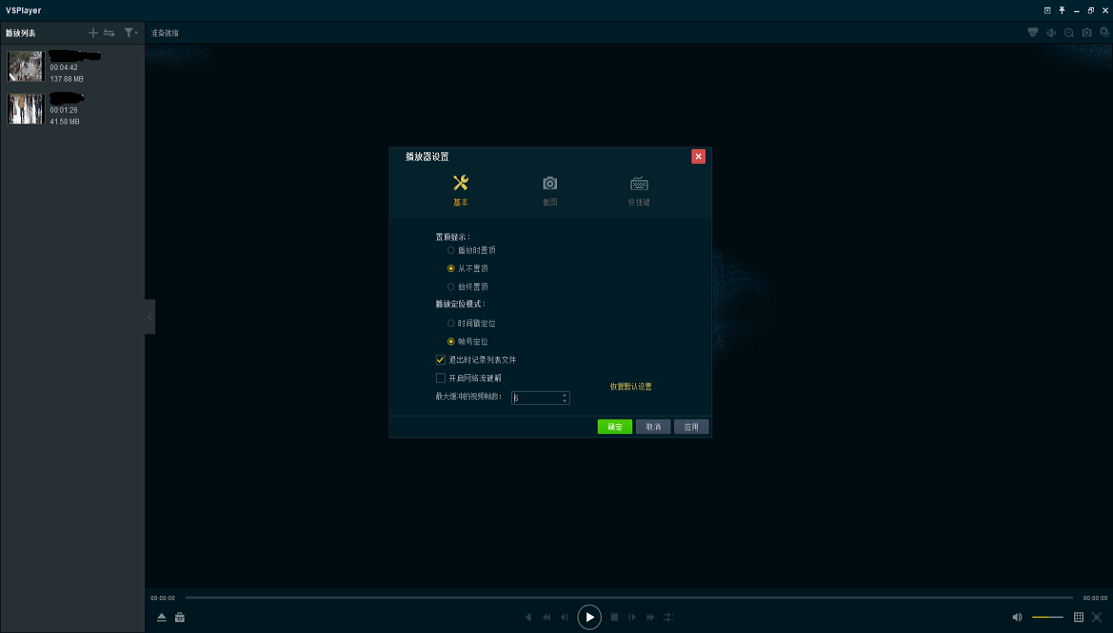Click the audio stream speaker icon
The image size is (1113, 633).
pyautogui.click(x=1051, y=32)
